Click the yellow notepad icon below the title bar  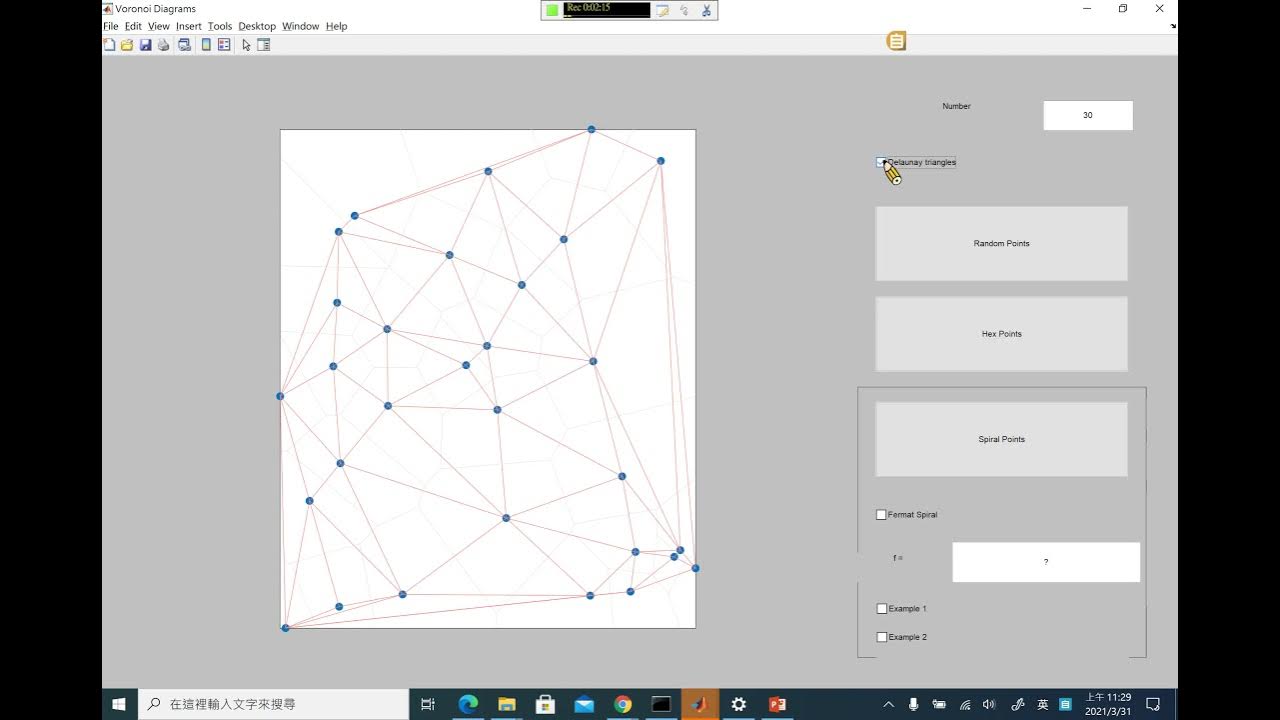pyautogui.click(x=896, y=41)
